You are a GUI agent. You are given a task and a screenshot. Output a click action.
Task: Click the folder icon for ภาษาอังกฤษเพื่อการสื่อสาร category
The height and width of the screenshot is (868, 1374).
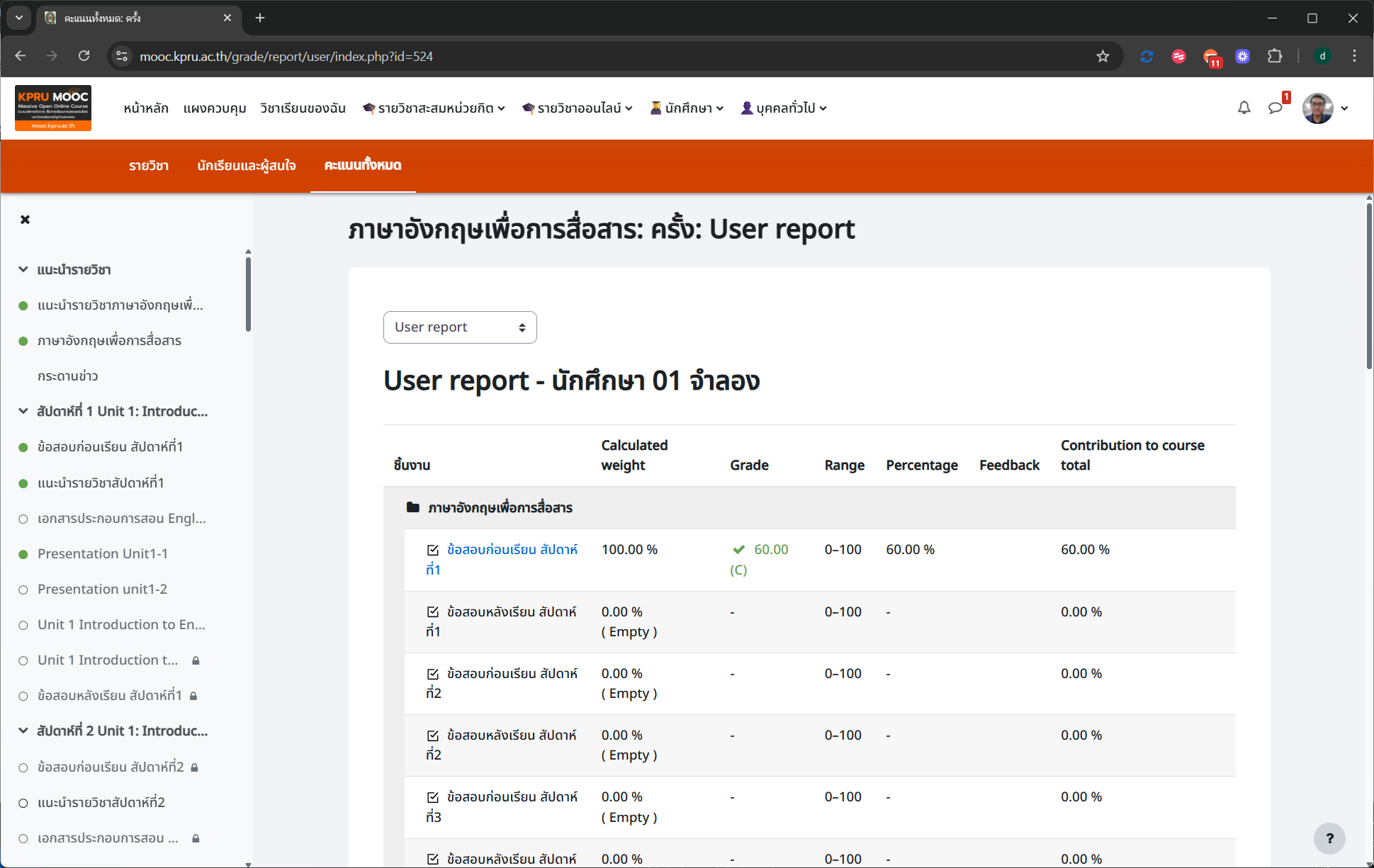[x=413, y=507]
